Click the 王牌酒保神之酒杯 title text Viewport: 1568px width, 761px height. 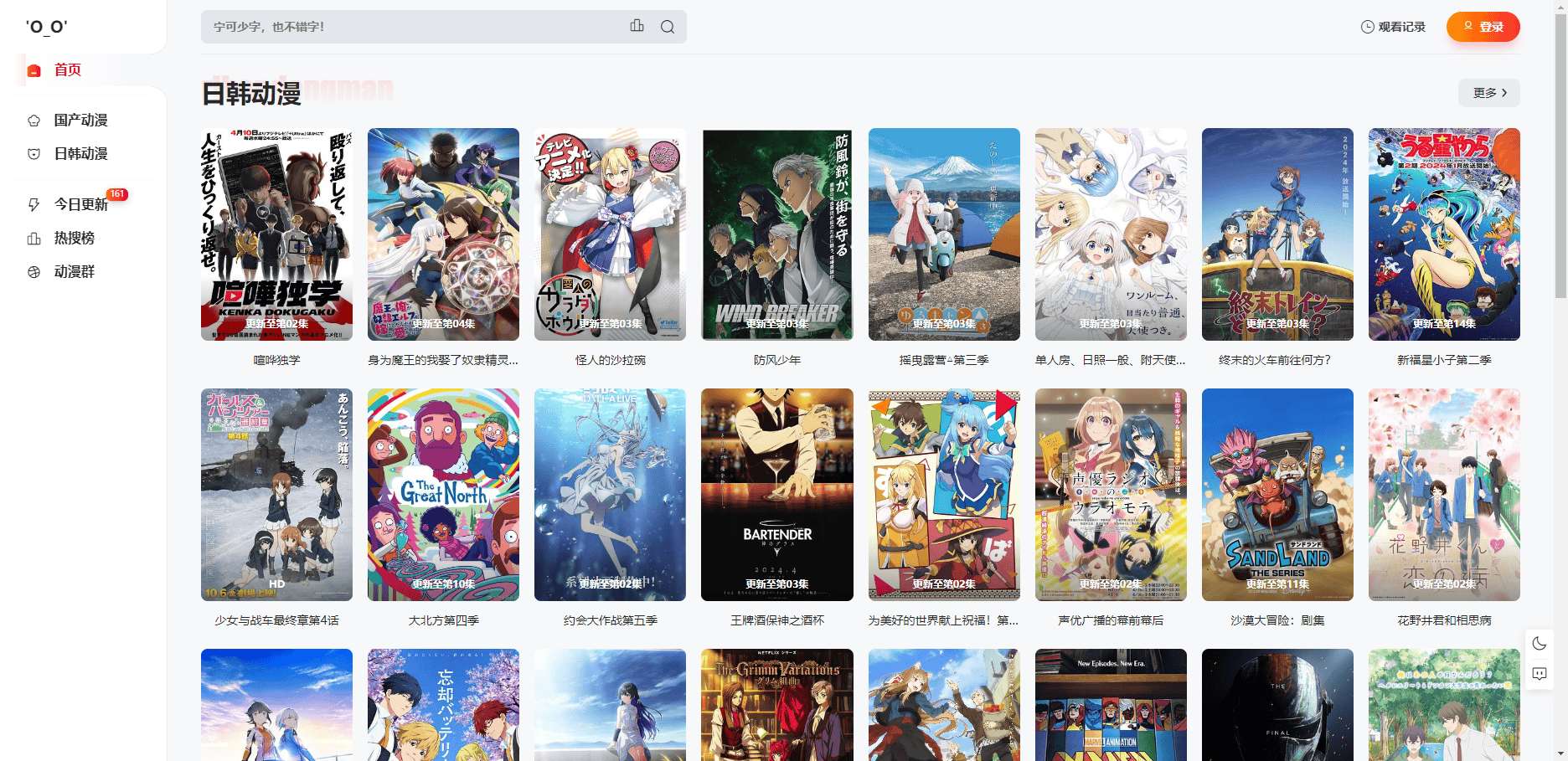pos(777,620)
